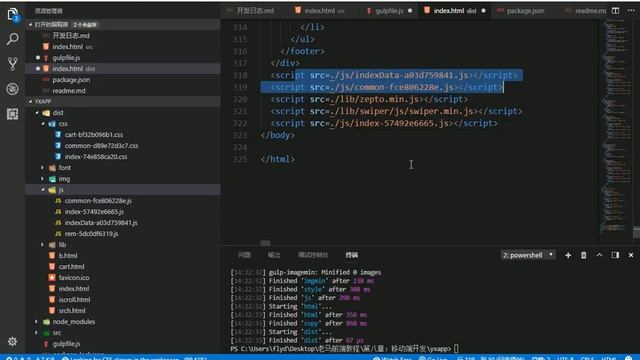Open common-fce806228e.js in the file tree

tap(98, 201)
